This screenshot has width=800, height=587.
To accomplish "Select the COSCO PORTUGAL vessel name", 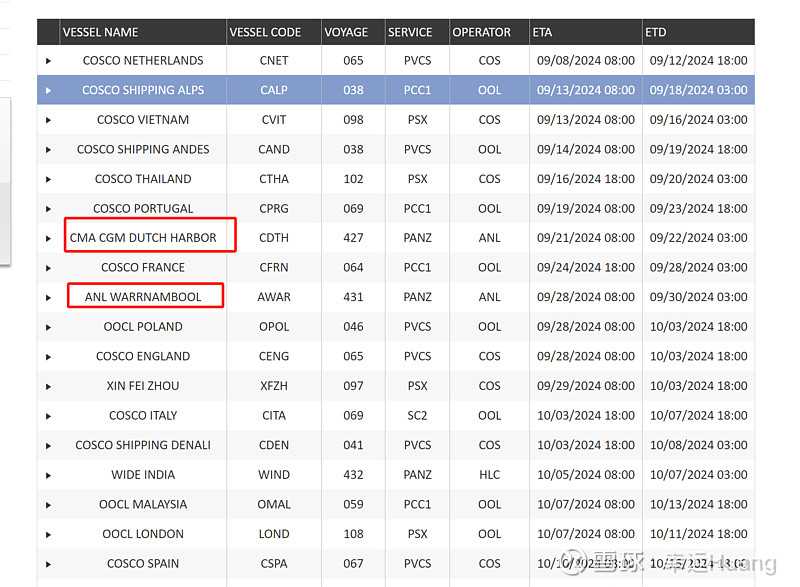I will click(x=143, y=209).
